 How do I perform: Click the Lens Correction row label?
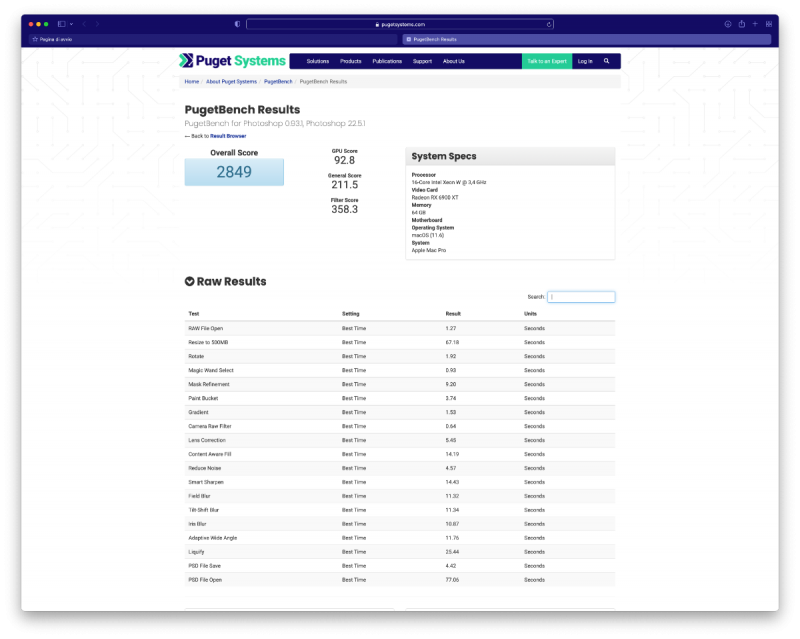point(207,440)
